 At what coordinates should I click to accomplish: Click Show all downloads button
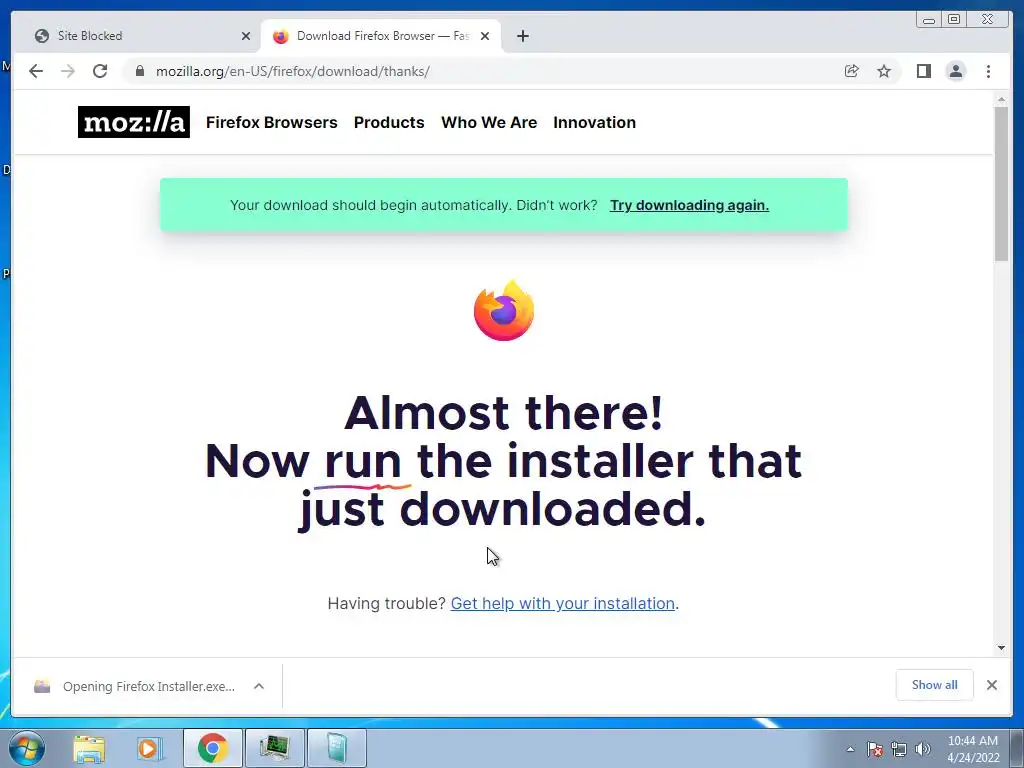point(935,685)
